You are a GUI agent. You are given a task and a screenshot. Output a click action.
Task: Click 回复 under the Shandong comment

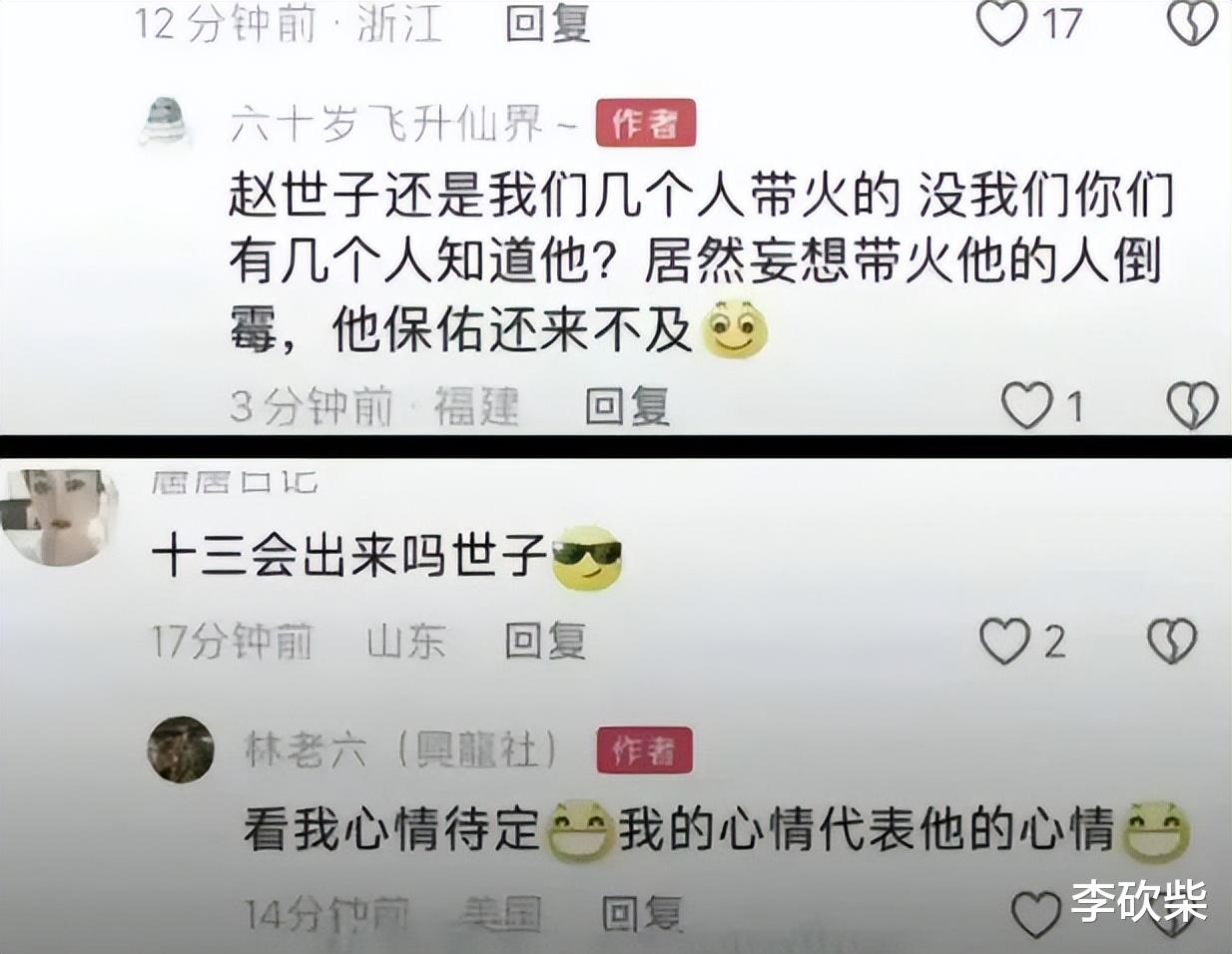point(545,641)
